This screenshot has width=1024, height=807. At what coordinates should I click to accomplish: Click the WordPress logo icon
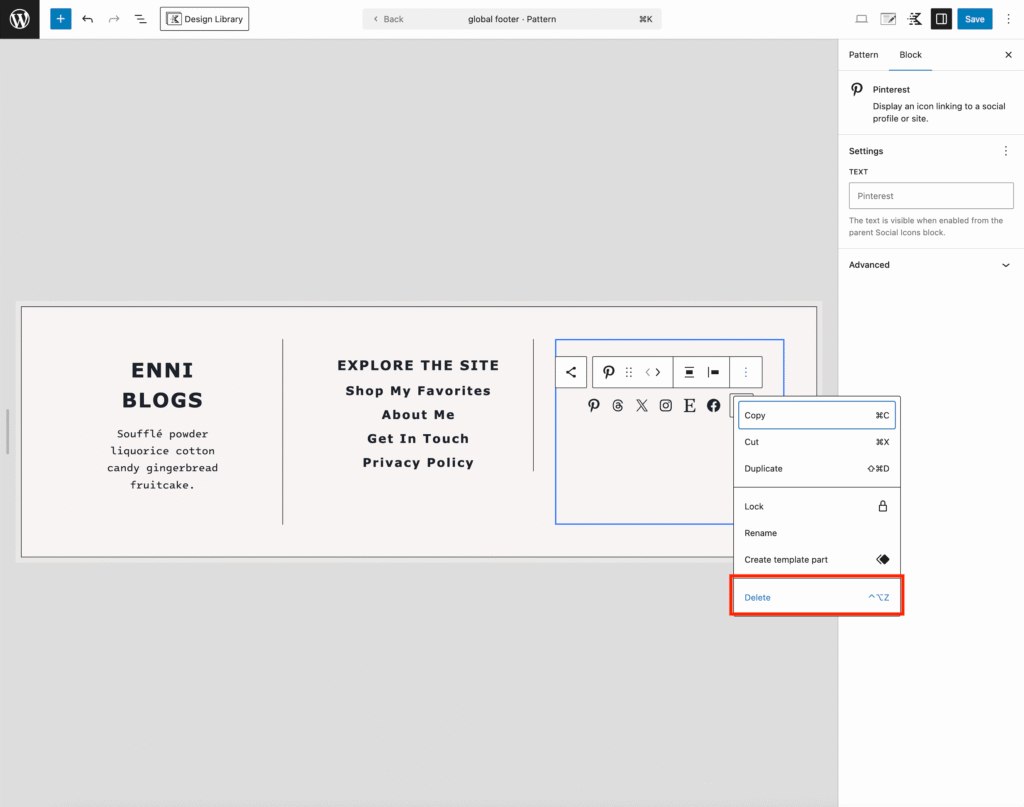pos(20,19)
